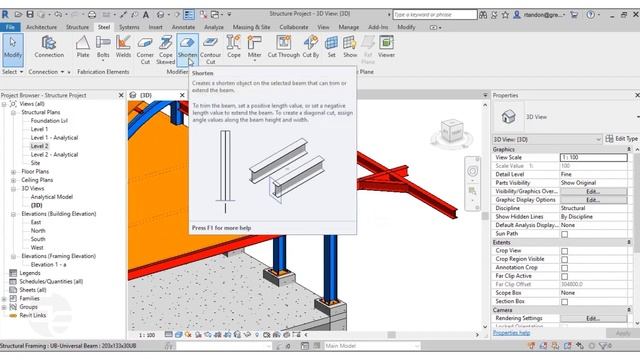Click the ViewCube in 3D view
Viewport: 640px width, 360px height.
pos(452,131)
